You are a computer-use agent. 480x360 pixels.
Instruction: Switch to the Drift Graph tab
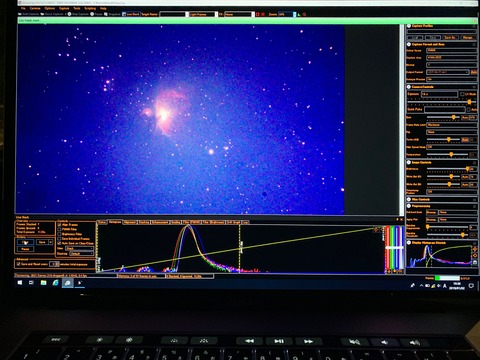pyautogui.click(x=233, y=222)
